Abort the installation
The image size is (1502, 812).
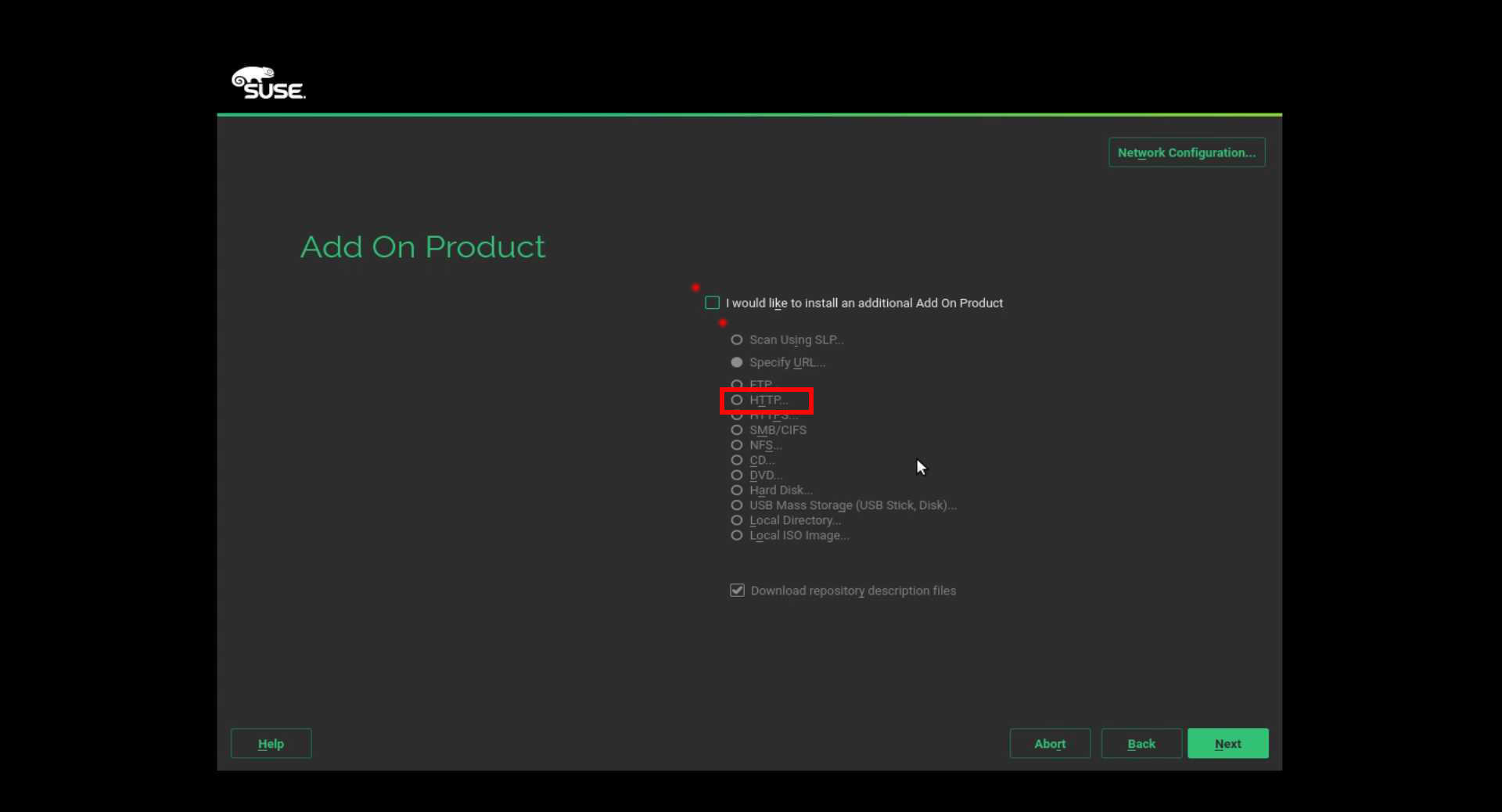point(1050,744)
